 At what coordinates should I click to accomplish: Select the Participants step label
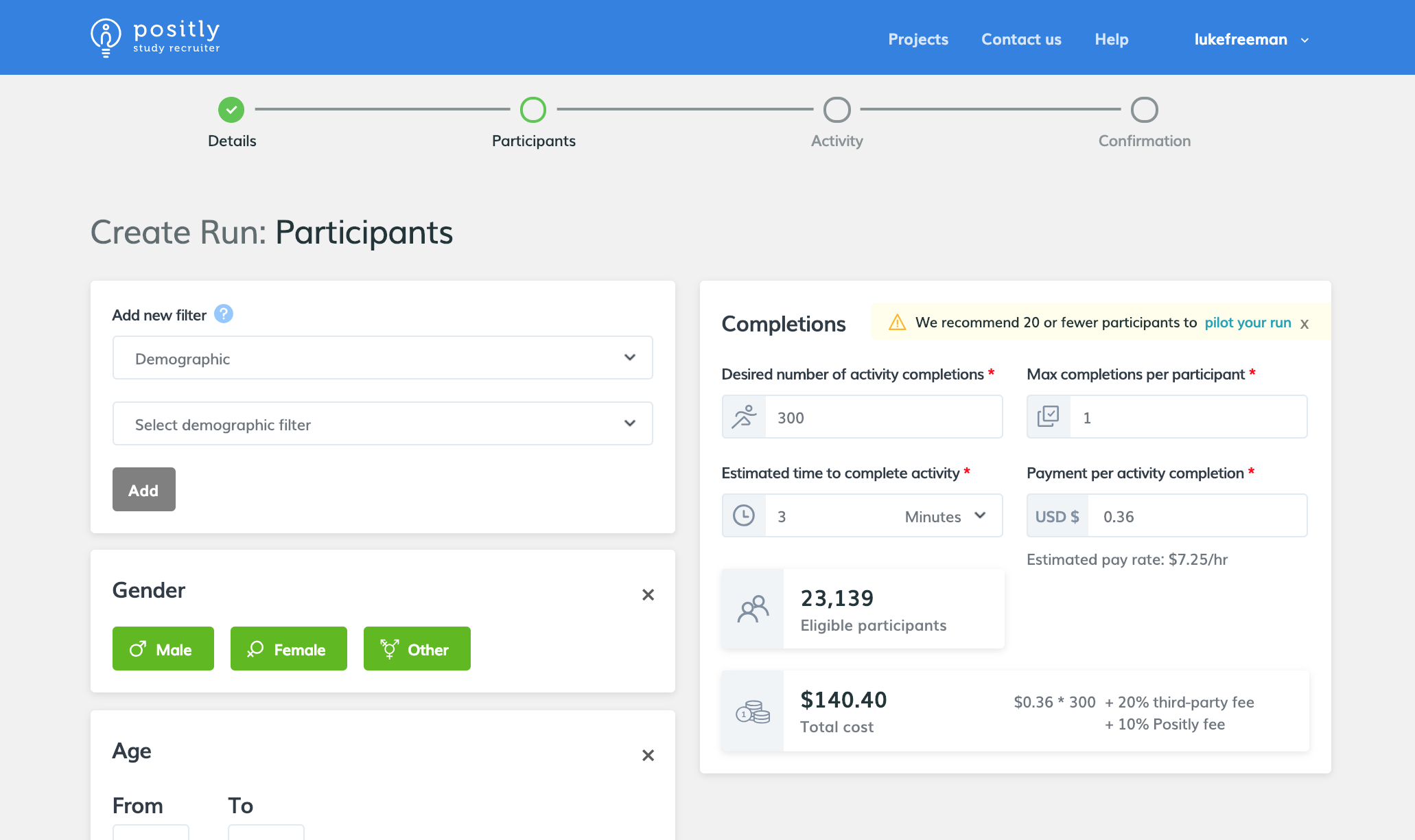point(534,141)
